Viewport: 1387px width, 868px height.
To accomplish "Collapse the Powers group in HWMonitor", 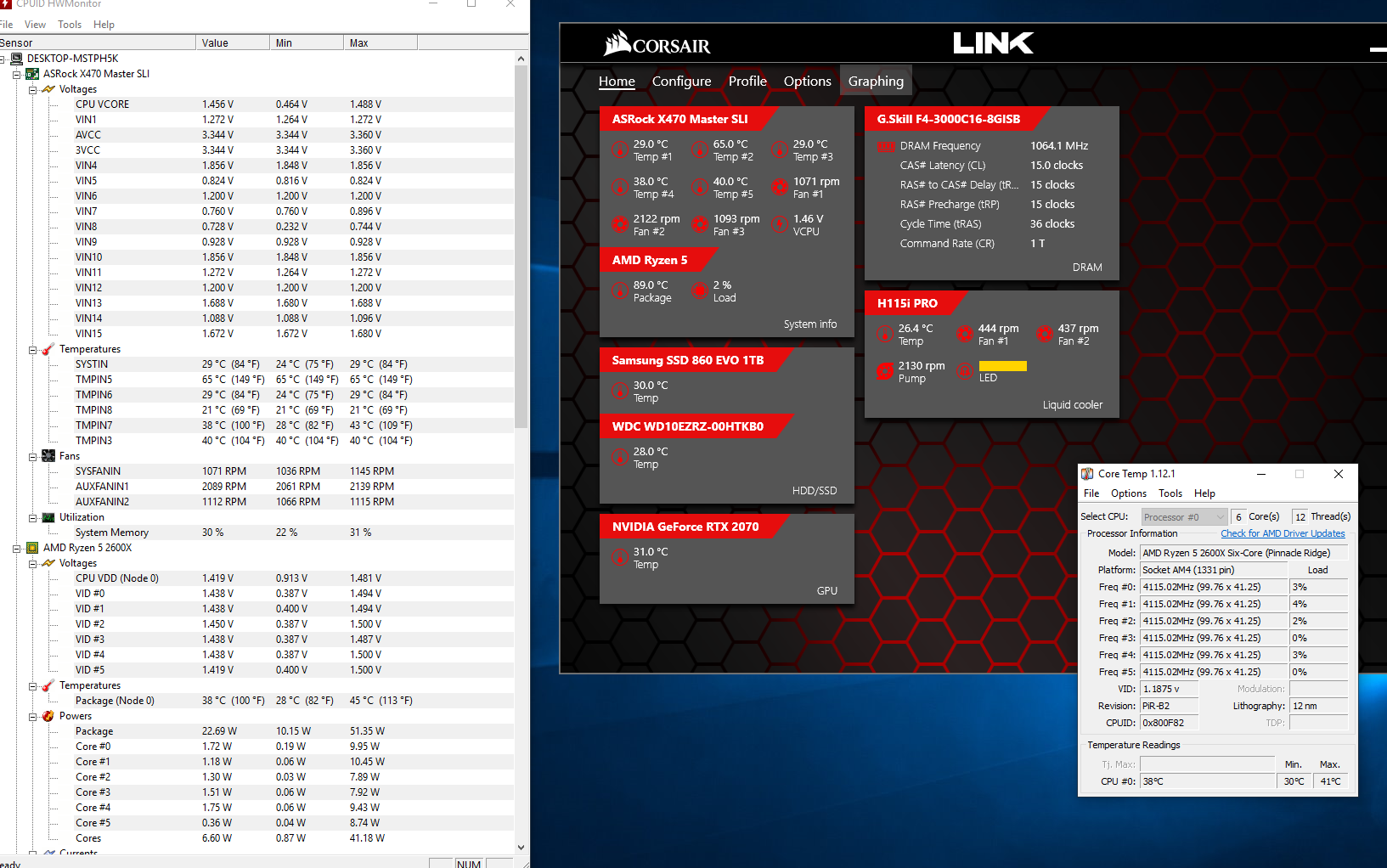I will pos(32,716).
